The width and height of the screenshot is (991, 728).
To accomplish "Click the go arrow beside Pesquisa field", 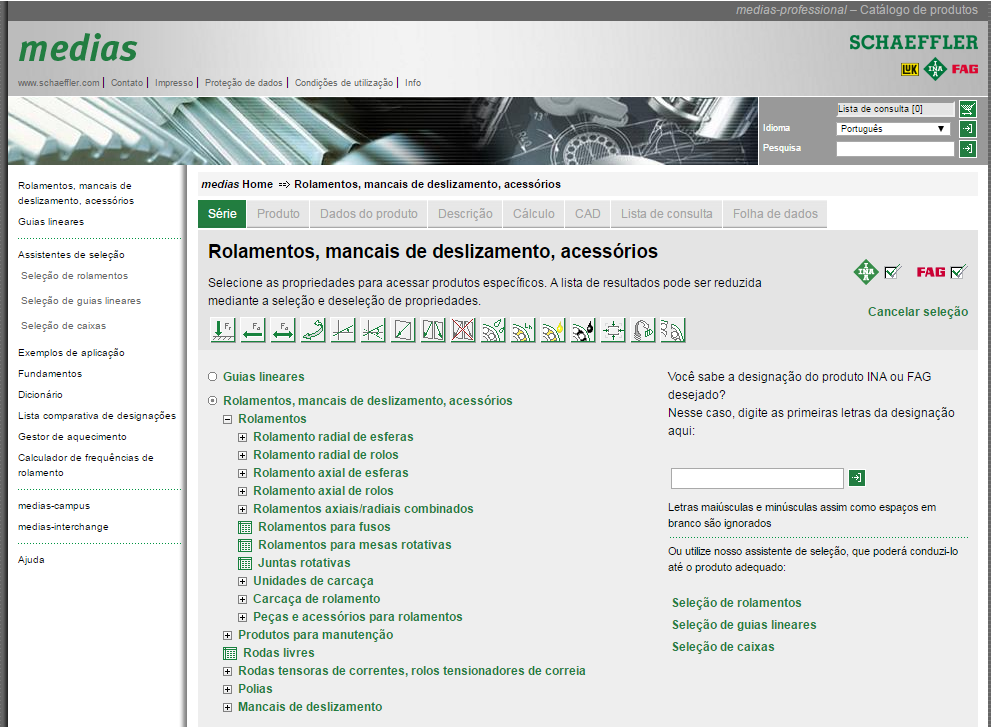I will 967,149.
